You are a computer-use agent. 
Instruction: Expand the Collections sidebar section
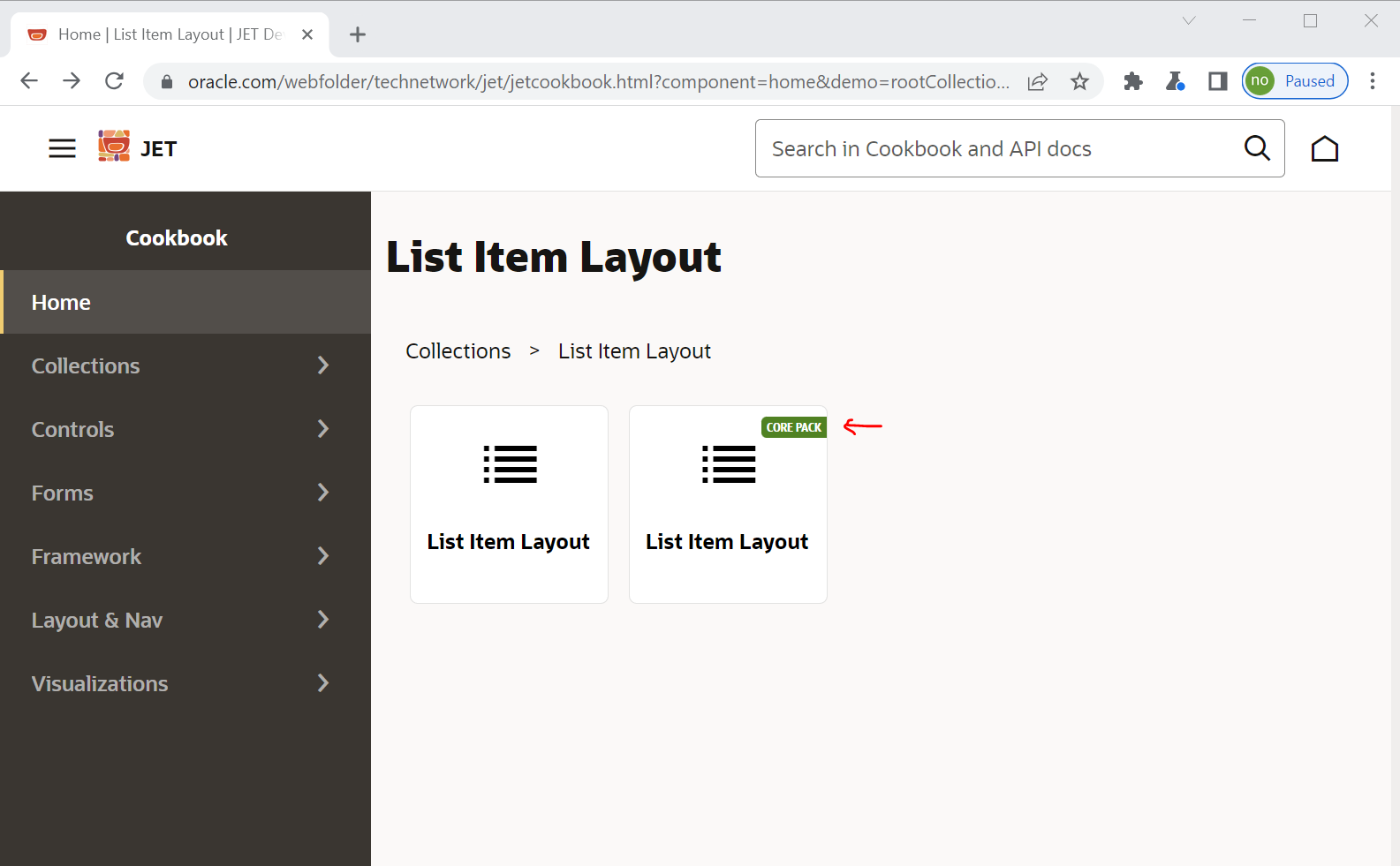tap(322, 365)
